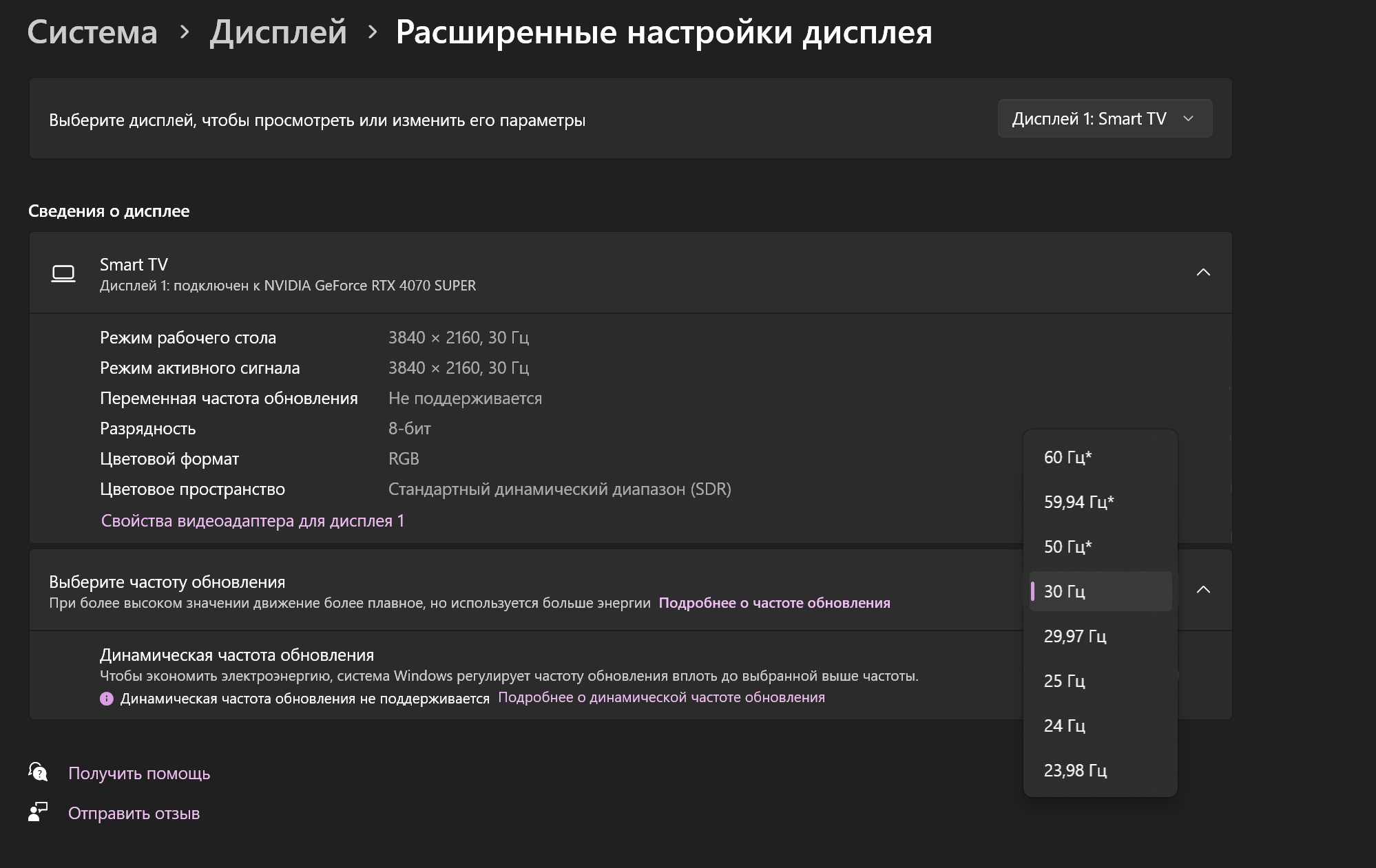1376x868 pixels.
Task: Click the Get help headset icon
Action: (38, 772)
